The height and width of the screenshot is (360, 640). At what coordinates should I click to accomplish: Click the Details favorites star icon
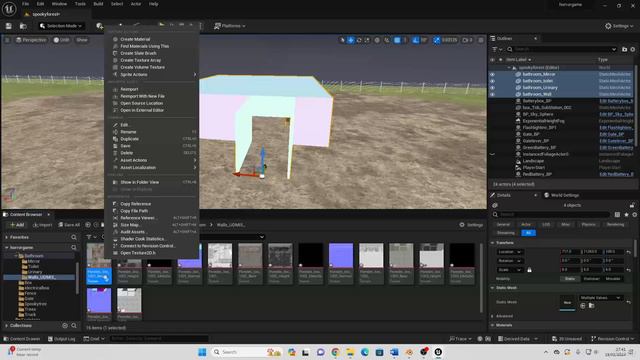point(626,214)
